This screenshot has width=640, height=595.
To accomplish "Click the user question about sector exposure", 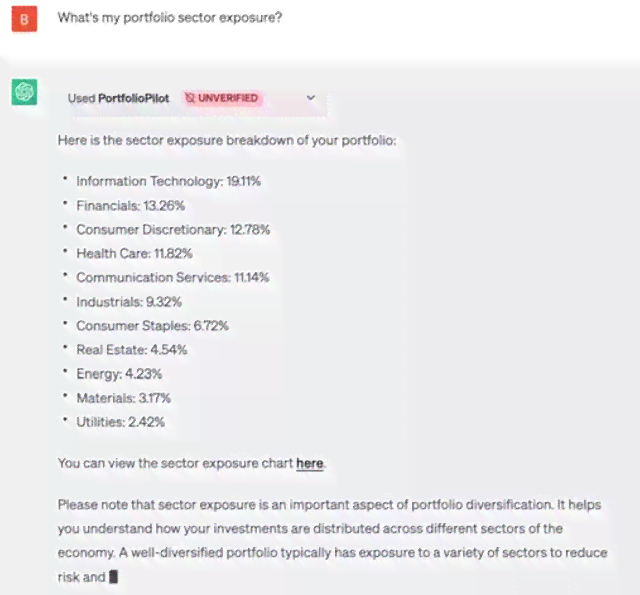I will click(170, 18).
